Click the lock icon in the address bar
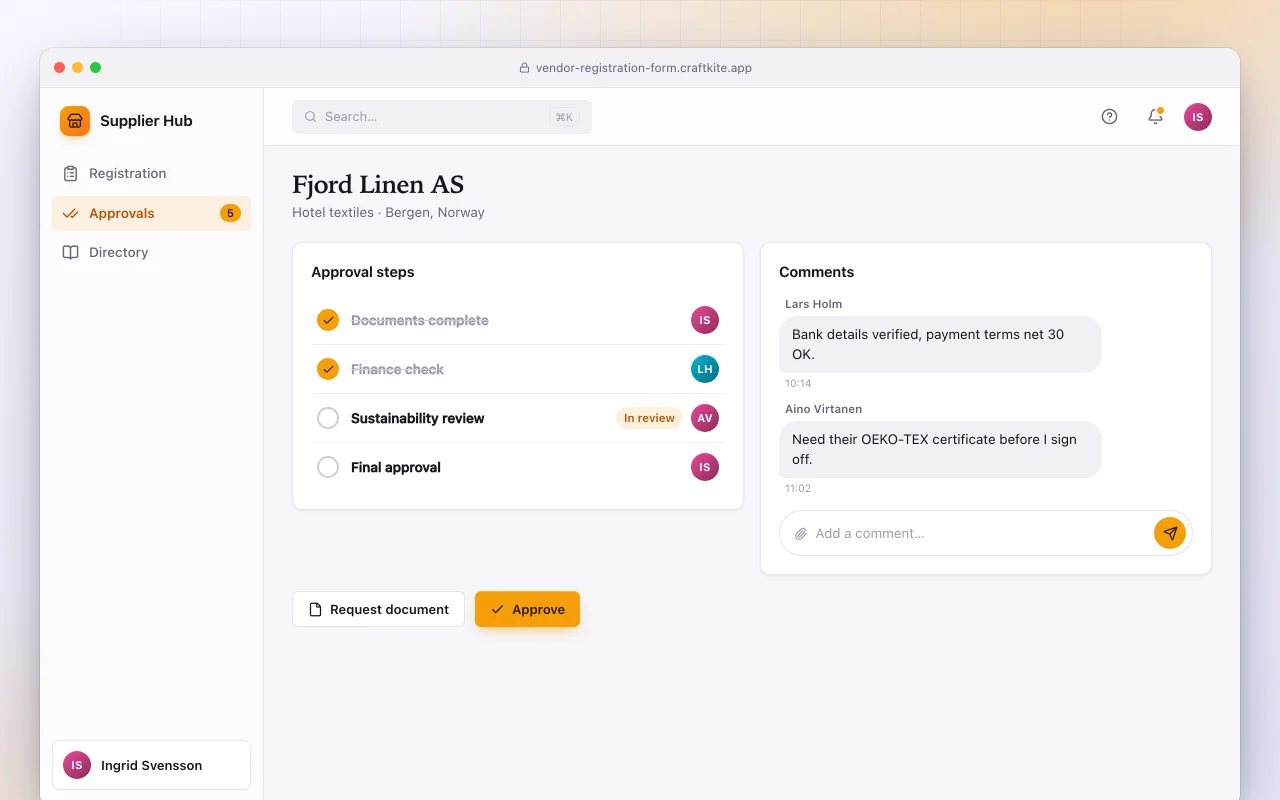The image size is (1280, 800). tap(524, 68)
